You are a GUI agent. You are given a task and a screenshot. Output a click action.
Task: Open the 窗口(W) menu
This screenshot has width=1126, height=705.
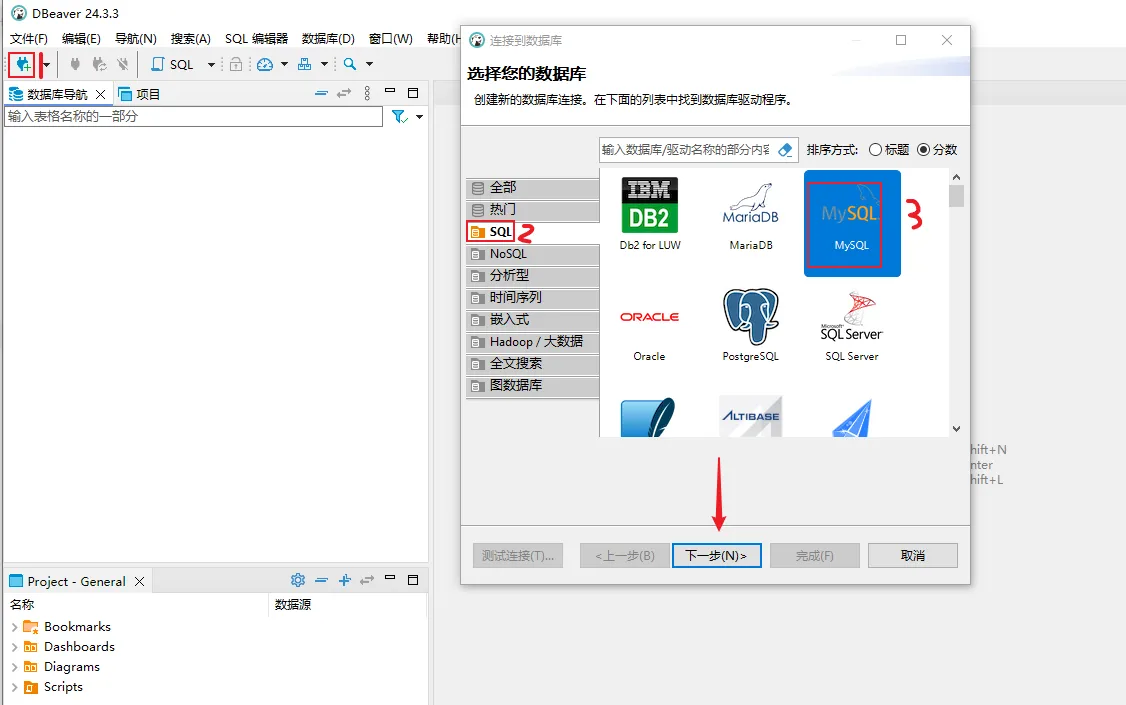pos(391,39)
